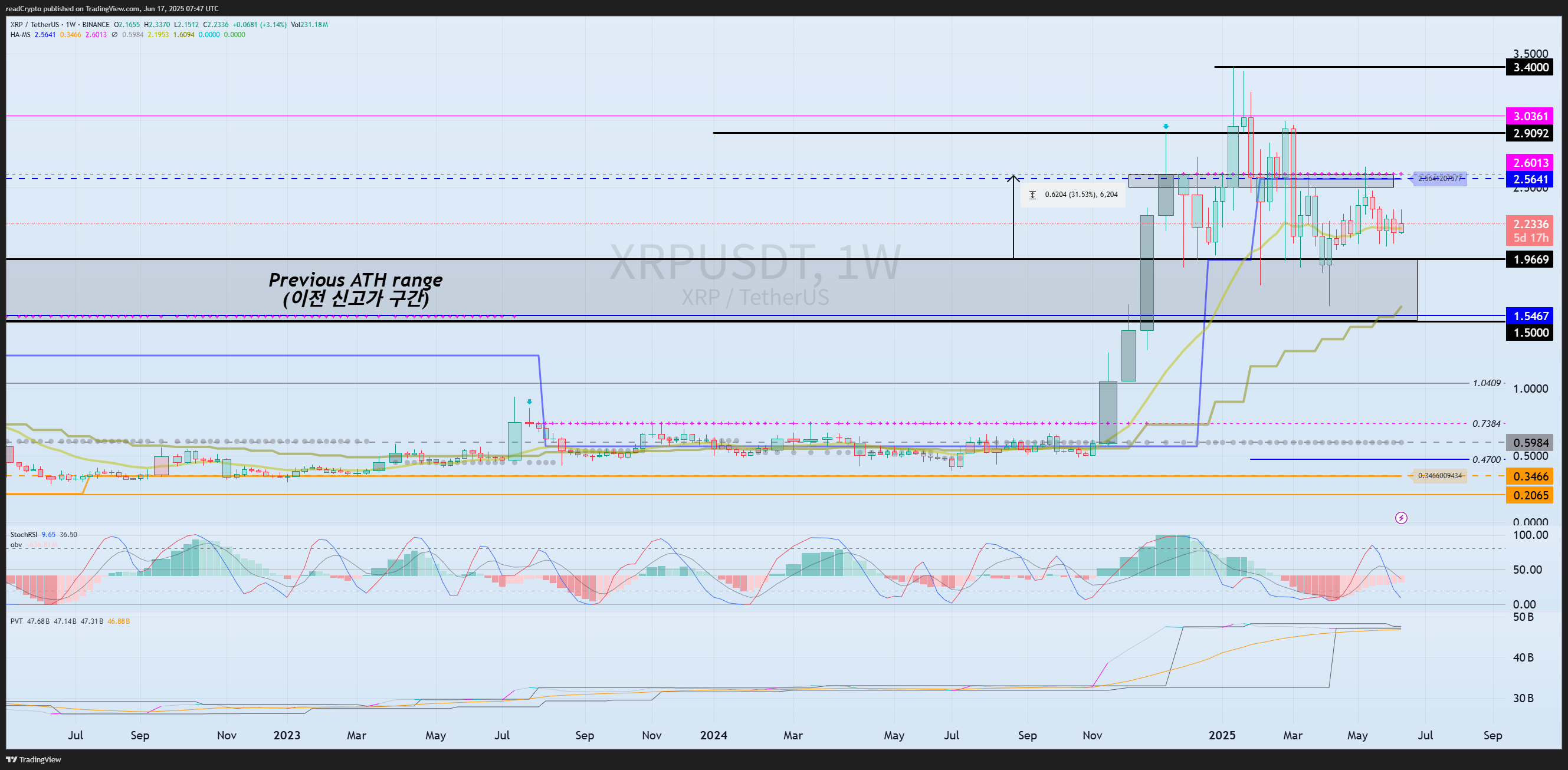This screenshot has height=770, width=1568.
Task: Click the PVT value 47.68B
Action: (38, 621)
